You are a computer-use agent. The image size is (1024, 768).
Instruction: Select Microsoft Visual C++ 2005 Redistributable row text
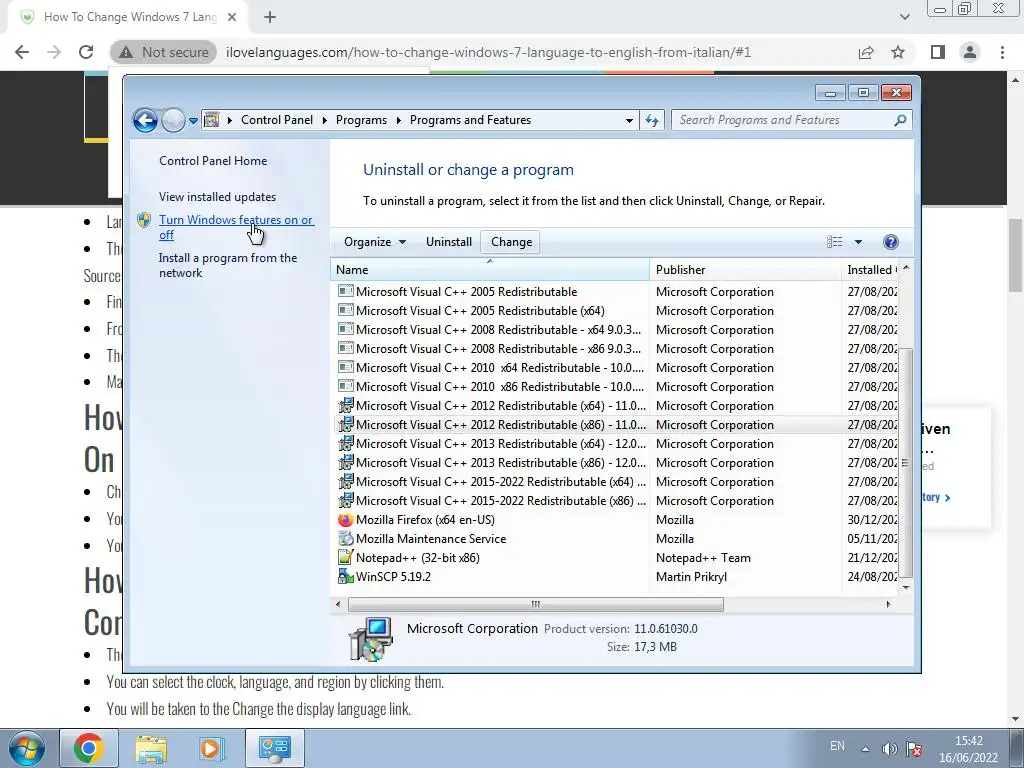[466, 291]
